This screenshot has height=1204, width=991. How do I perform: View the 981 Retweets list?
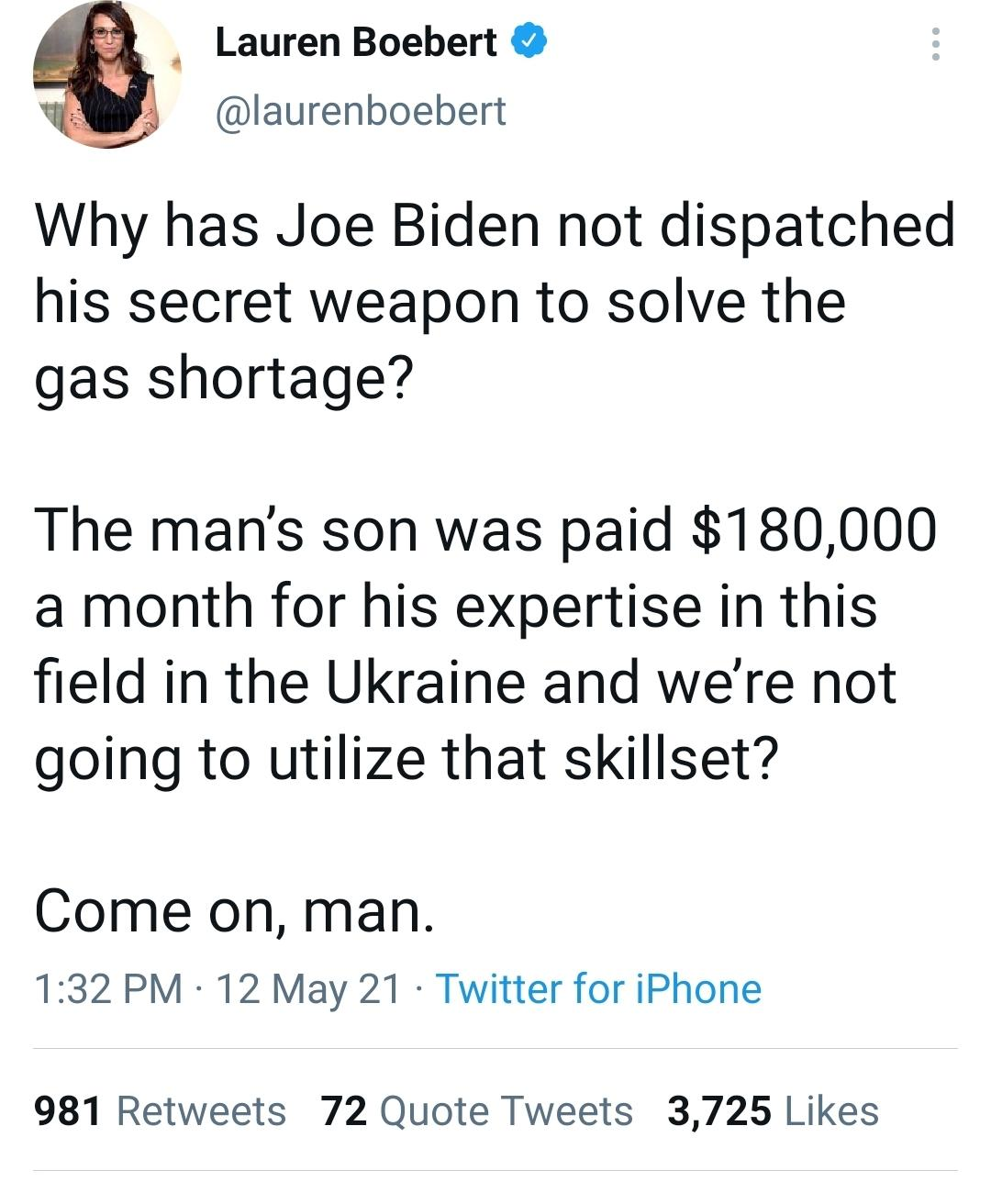(x=161, y=1110)
